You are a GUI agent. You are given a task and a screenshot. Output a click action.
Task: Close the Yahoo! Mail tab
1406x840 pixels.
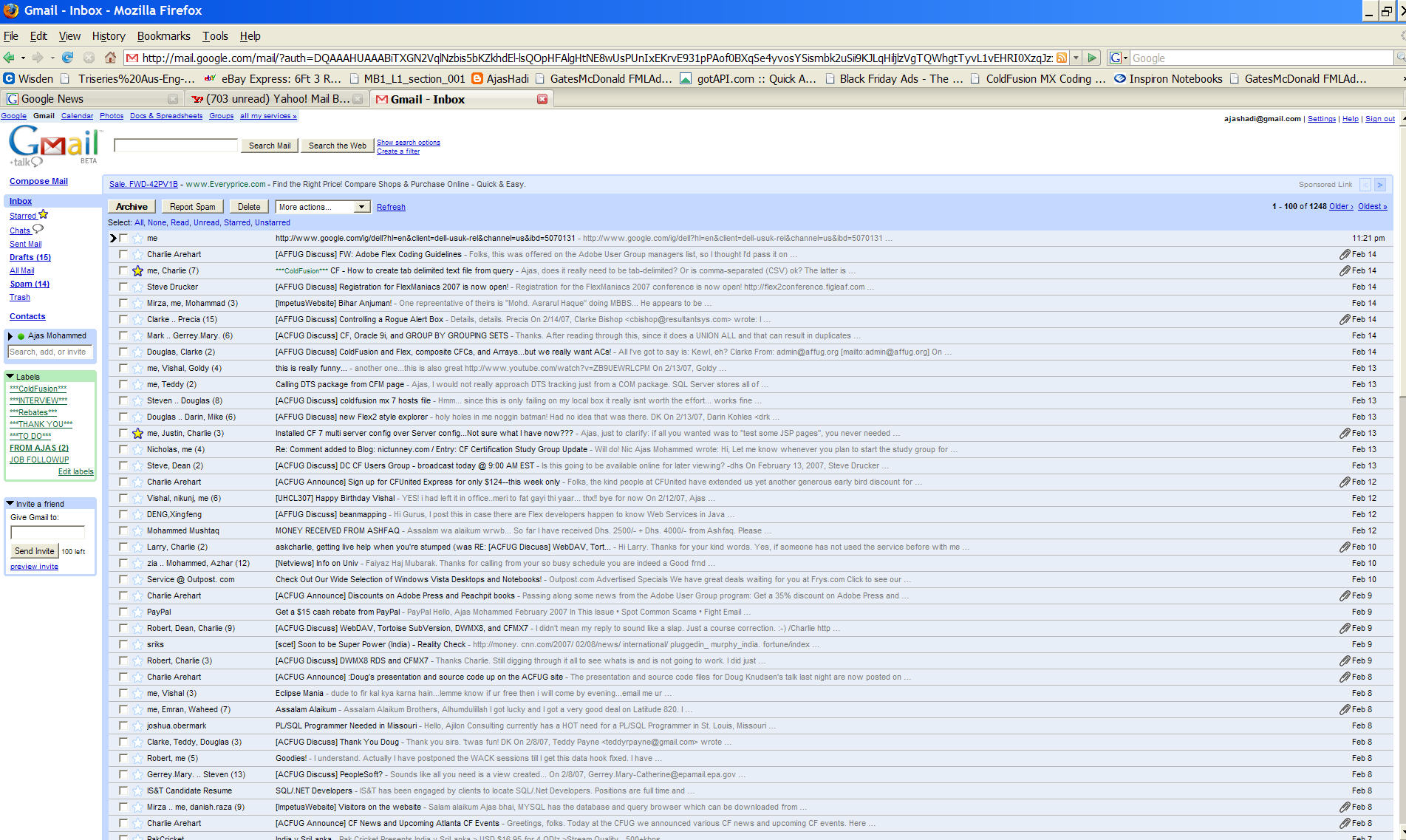tap(358, 99)
